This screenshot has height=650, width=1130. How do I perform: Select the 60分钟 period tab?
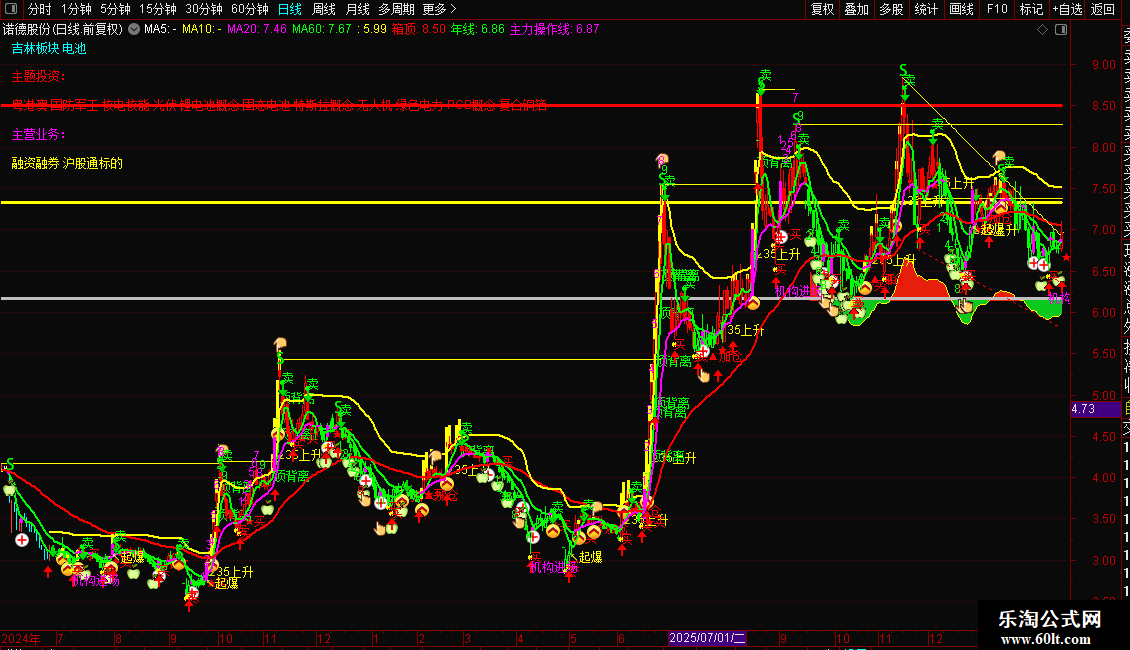pos(250,9)
